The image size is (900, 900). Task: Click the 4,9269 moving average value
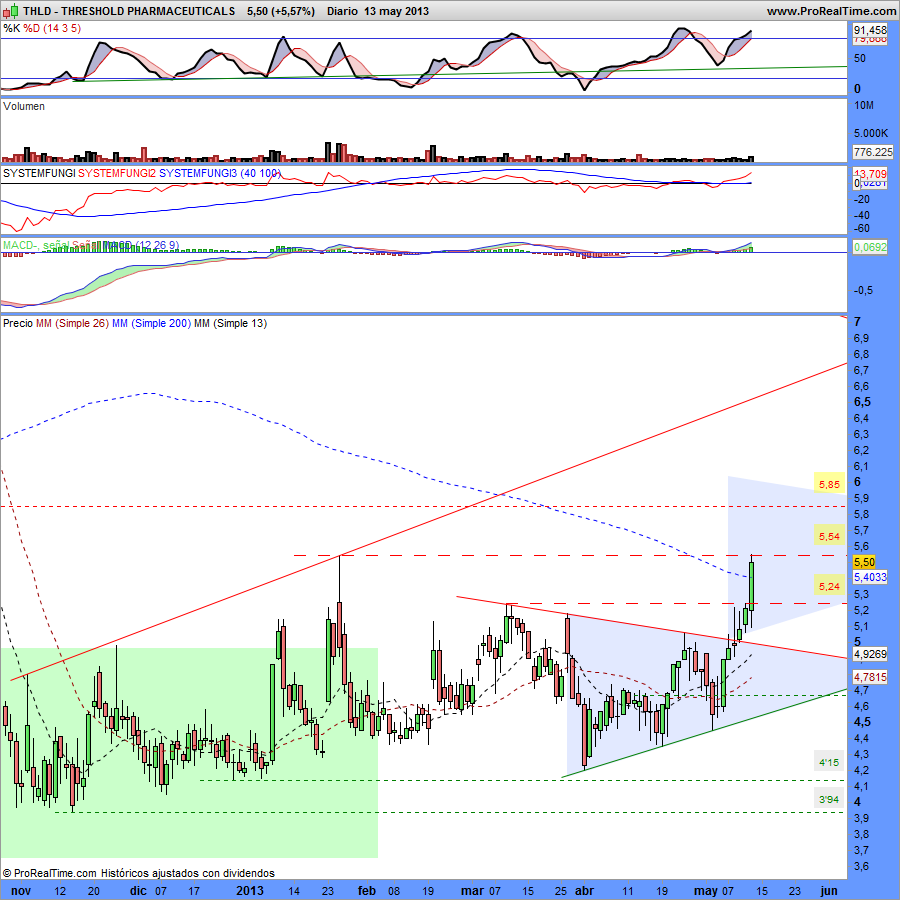coord(870,654)
